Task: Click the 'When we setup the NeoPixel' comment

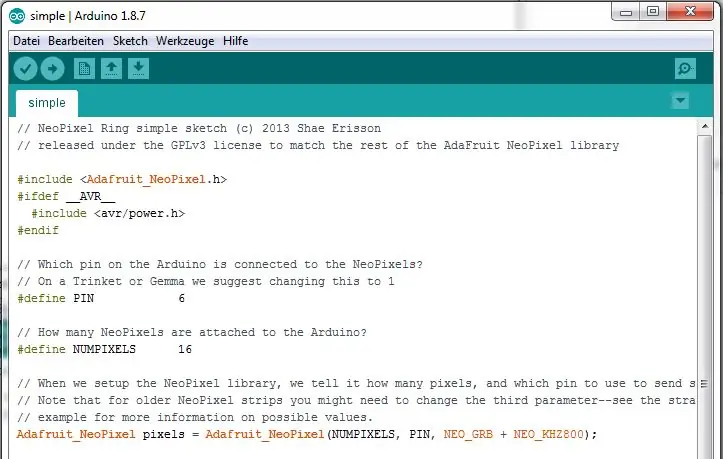Action: pyautogui.click(x=356, y=383)
